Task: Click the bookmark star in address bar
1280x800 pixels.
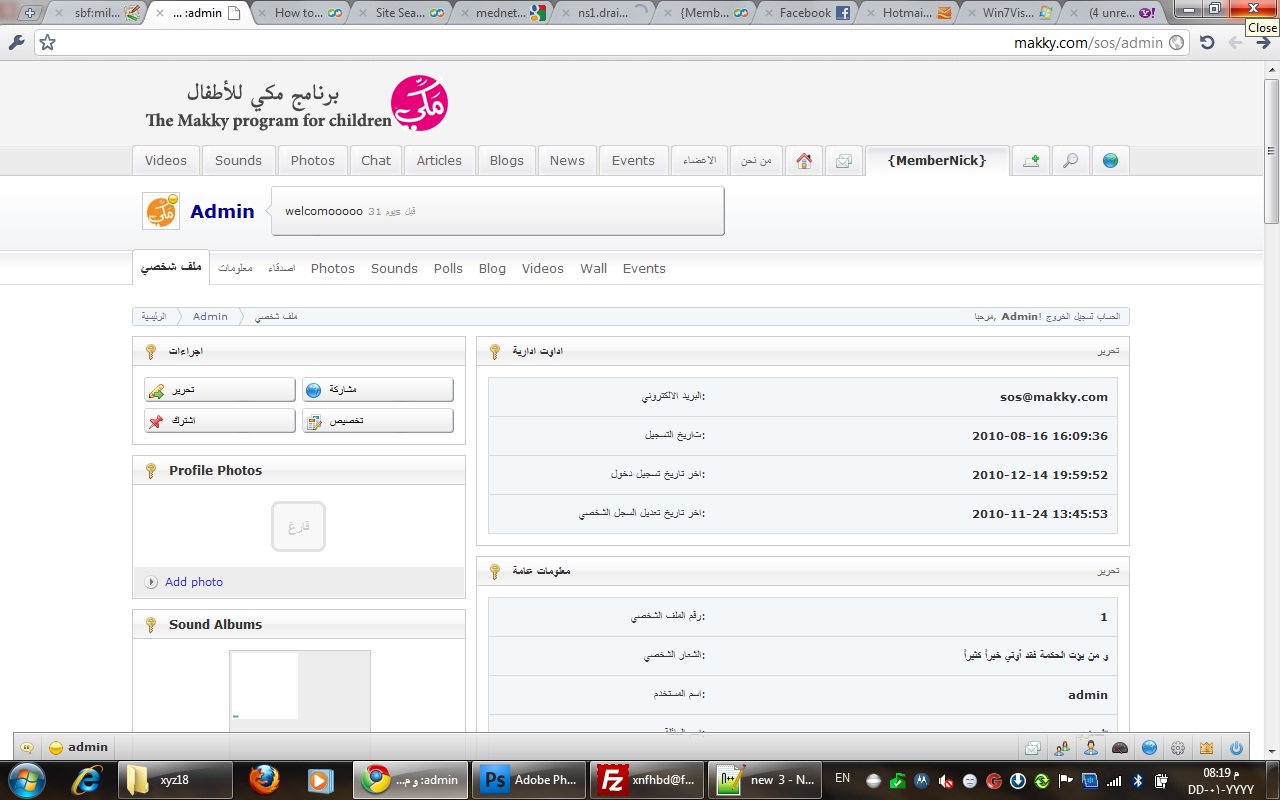Action: pyautogui.click(x=47, y=43)
